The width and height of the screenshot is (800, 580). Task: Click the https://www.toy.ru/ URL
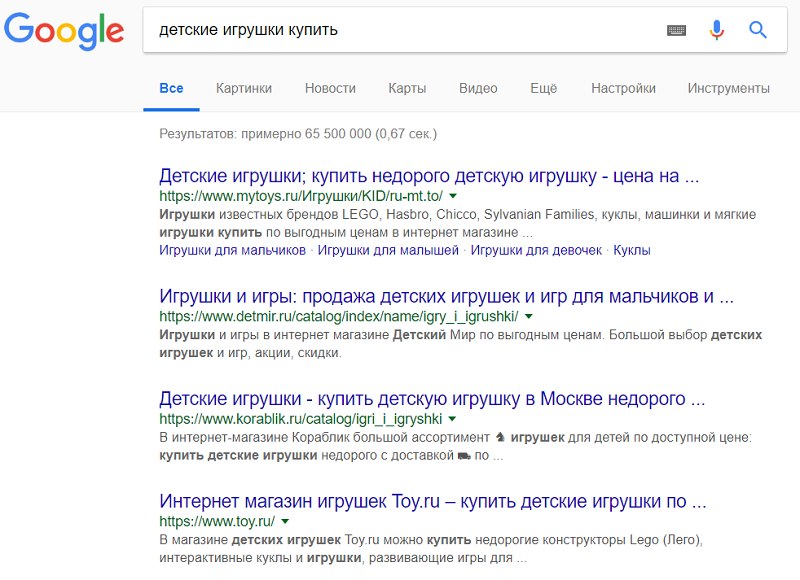pos(217,521)
